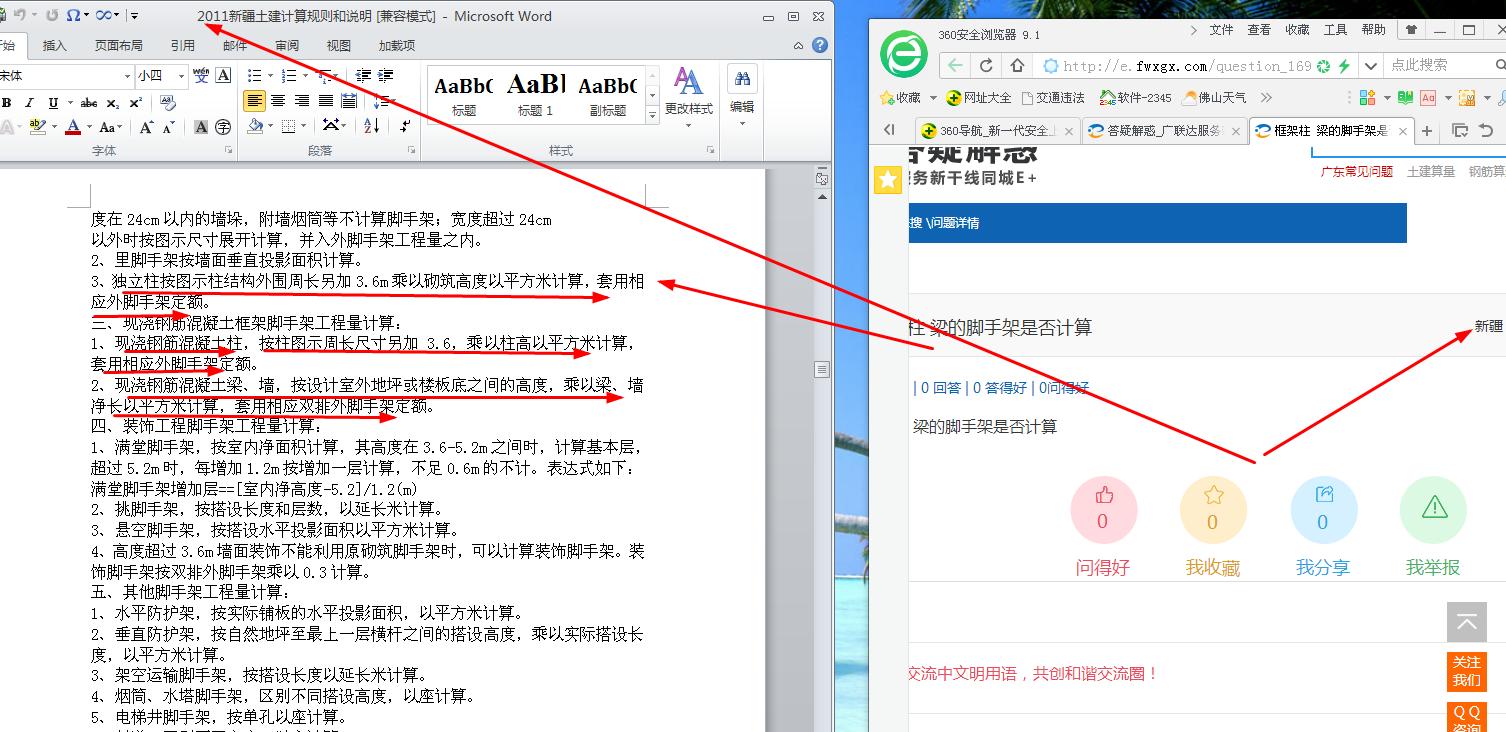
Task: Open address bar history dropdown in 360 browser
Action: tap(1370, 66)
